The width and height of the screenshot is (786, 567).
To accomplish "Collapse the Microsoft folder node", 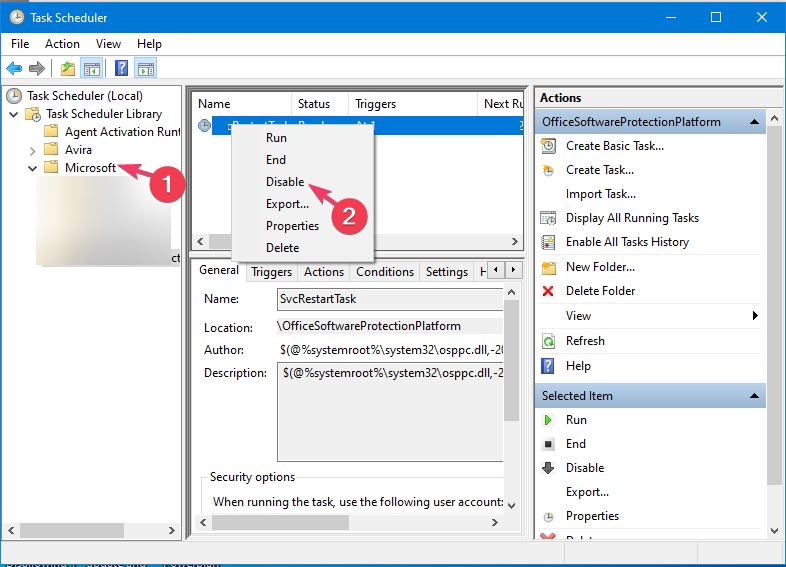I will click(32, 168).
